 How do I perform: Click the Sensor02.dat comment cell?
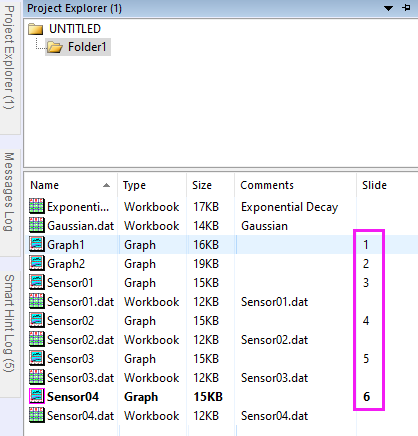click(274, 340)
